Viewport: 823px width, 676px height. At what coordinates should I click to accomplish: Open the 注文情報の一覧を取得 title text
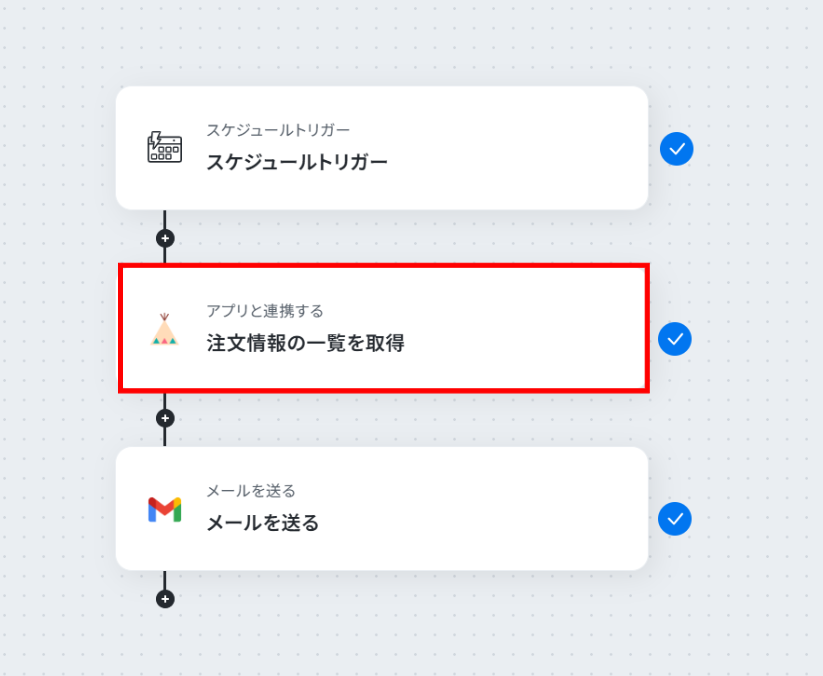[305, 343]
